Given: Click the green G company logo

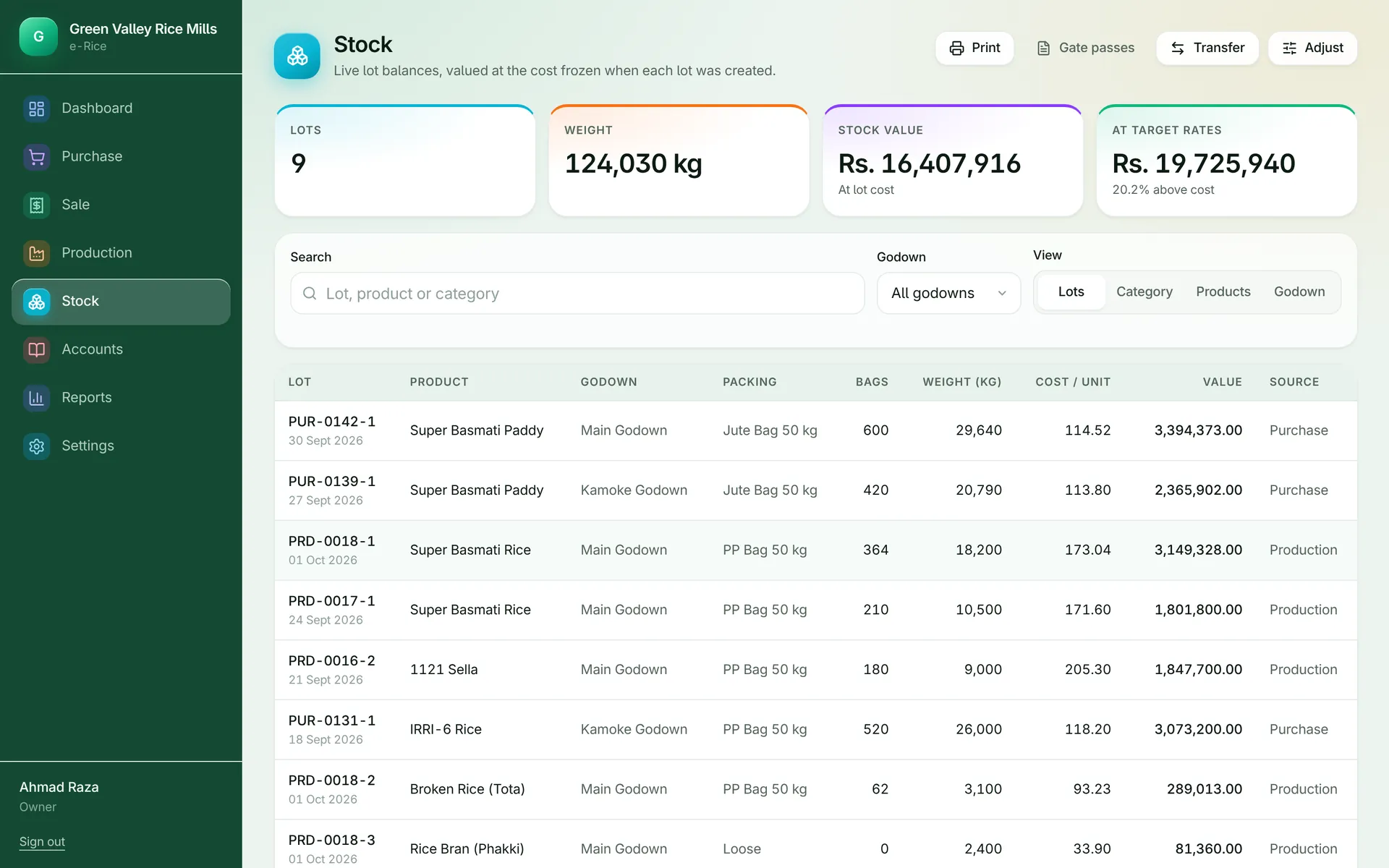Looking at the screenshot, I should [x=38, y=37].
